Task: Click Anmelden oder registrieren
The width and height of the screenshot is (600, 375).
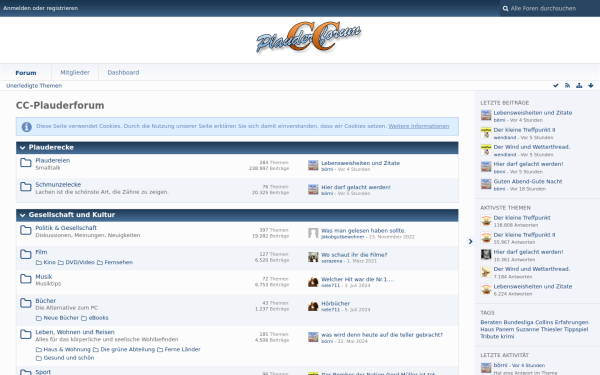Action: click(41, 8)
